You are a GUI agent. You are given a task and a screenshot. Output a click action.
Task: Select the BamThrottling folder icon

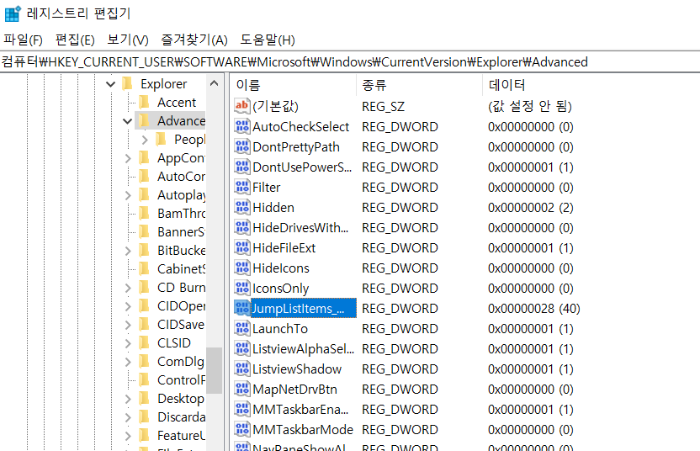tap(144, 213)
